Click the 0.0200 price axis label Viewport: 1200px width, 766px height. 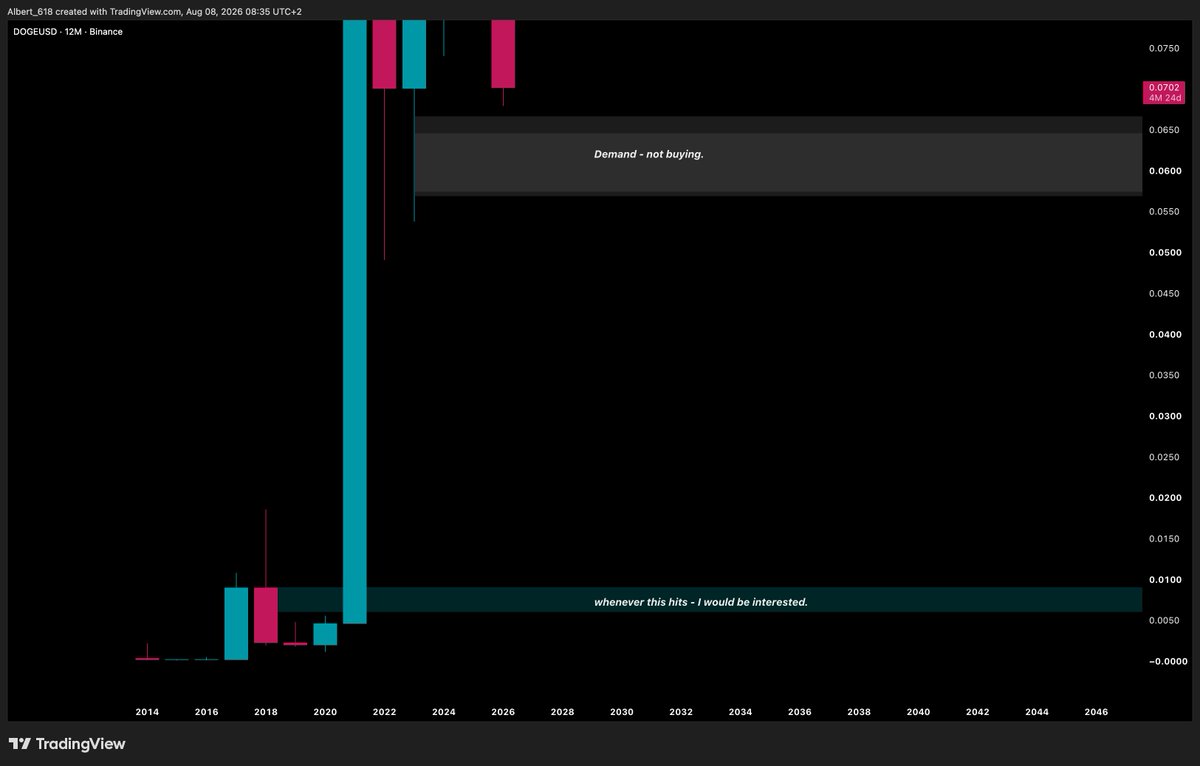[x=1165, y=498]
